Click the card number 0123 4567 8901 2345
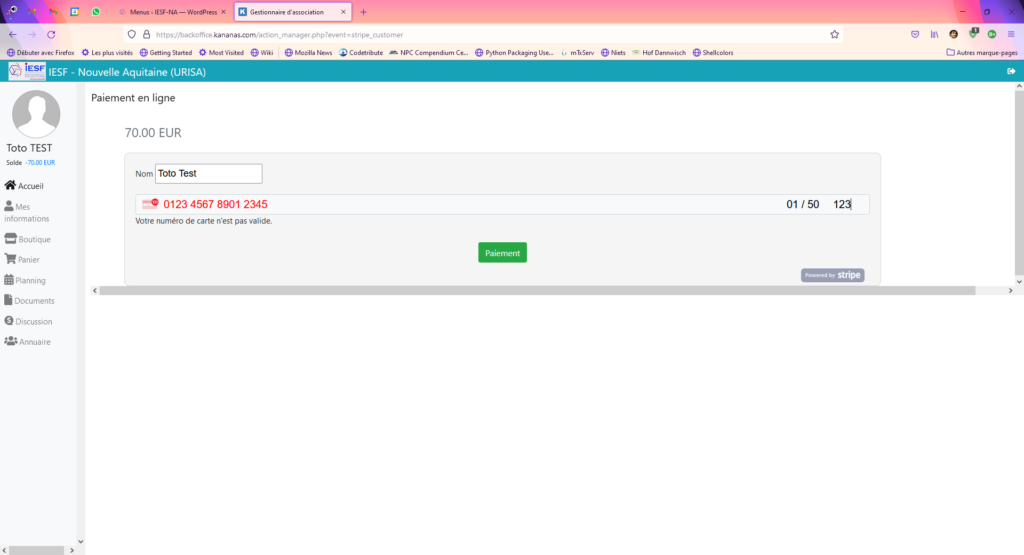The image size is (1024, 555). click(x=216, y=204)
